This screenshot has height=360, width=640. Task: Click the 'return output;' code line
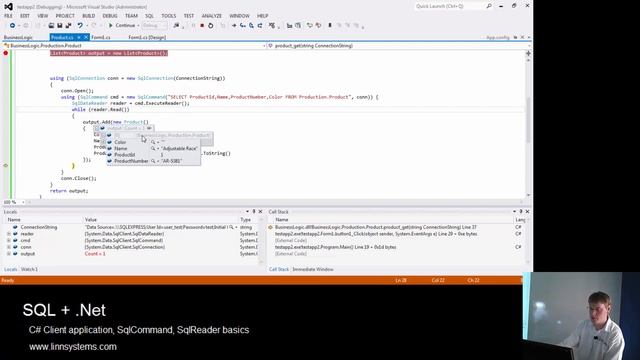69,191
